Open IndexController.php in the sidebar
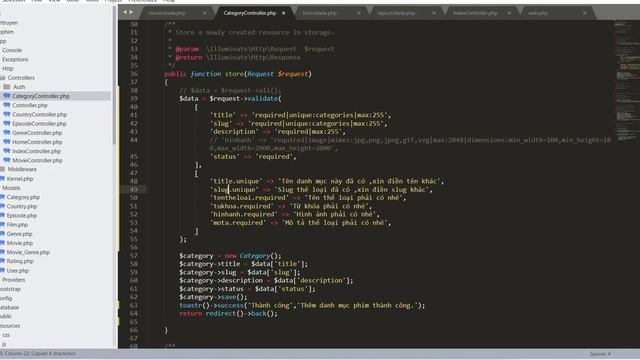Viewport: 640px width, 360px height. (36, 151)
